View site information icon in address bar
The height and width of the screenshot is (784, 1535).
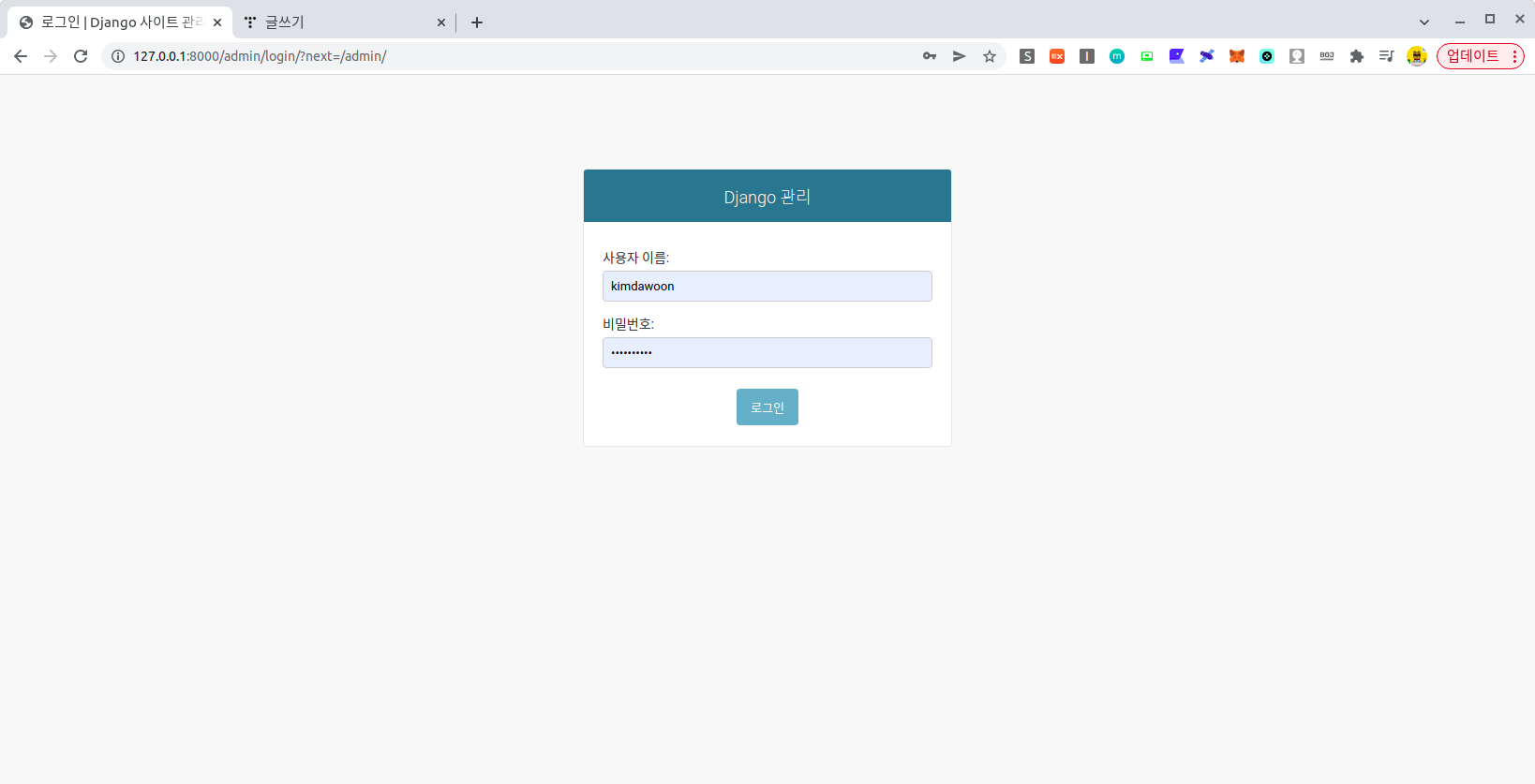pyautogui.click(x=118, y=56)
